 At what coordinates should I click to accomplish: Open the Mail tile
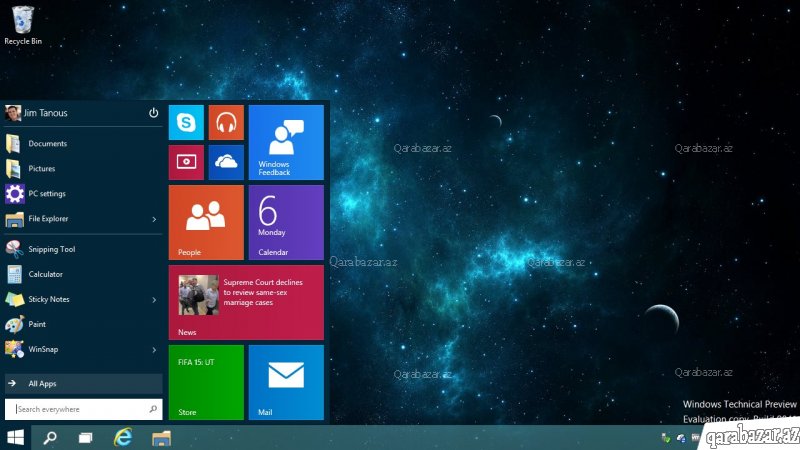pos(286,382)
